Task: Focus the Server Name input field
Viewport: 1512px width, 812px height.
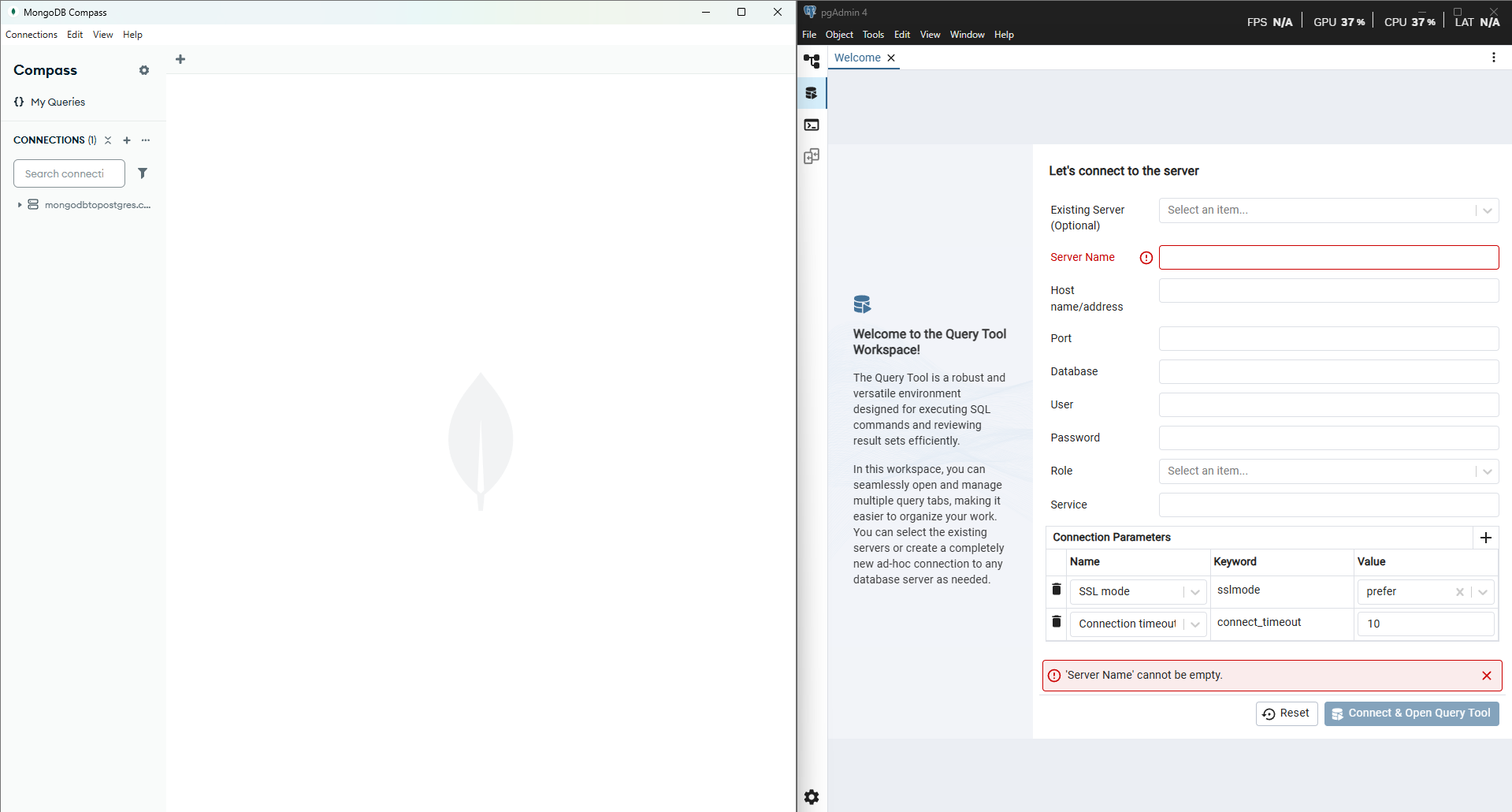Action: pyautogui.click(x=1328, y=258)
